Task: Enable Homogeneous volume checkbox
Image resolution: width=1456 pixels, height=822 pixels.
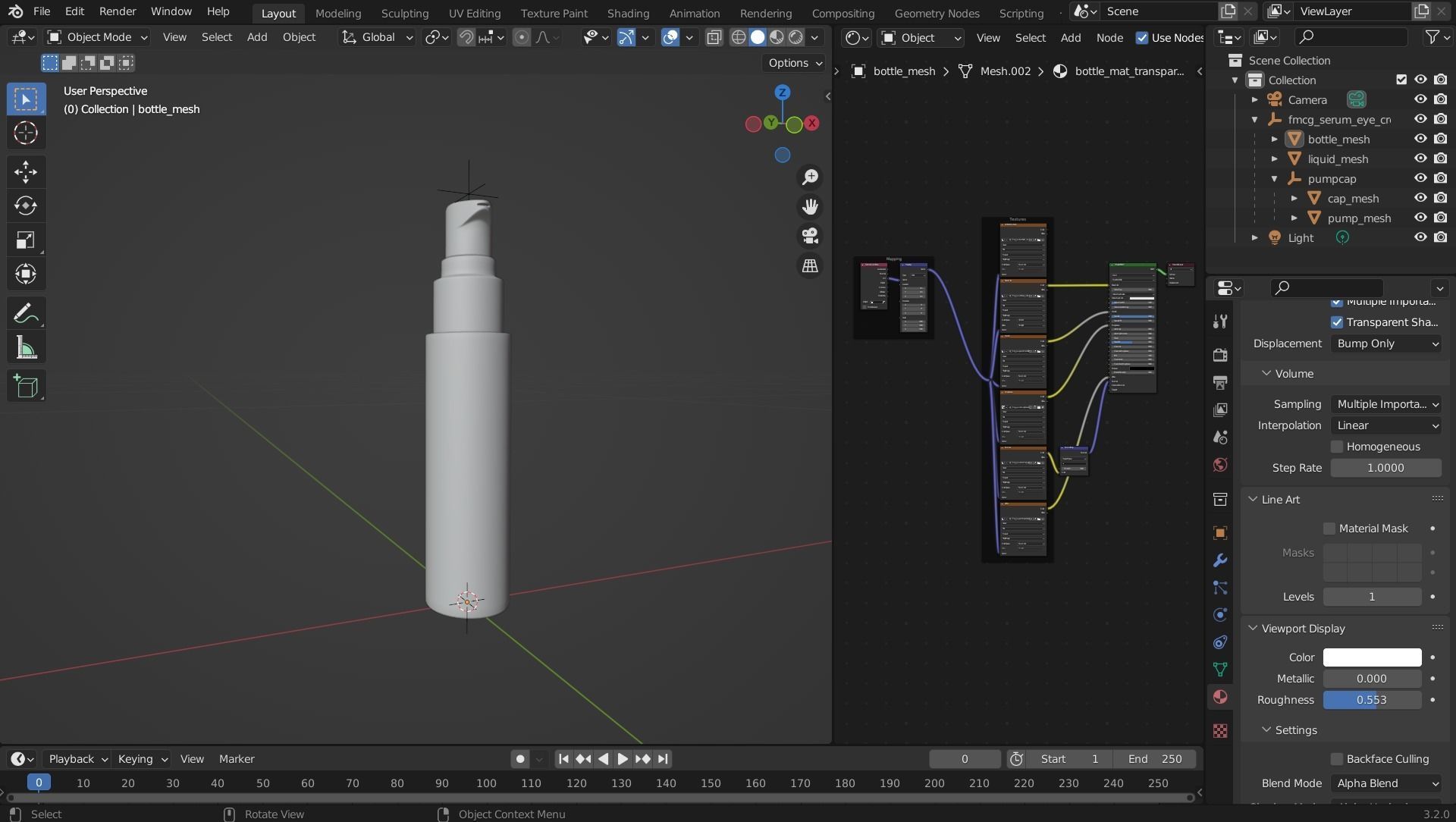Action: [1337, 447]
